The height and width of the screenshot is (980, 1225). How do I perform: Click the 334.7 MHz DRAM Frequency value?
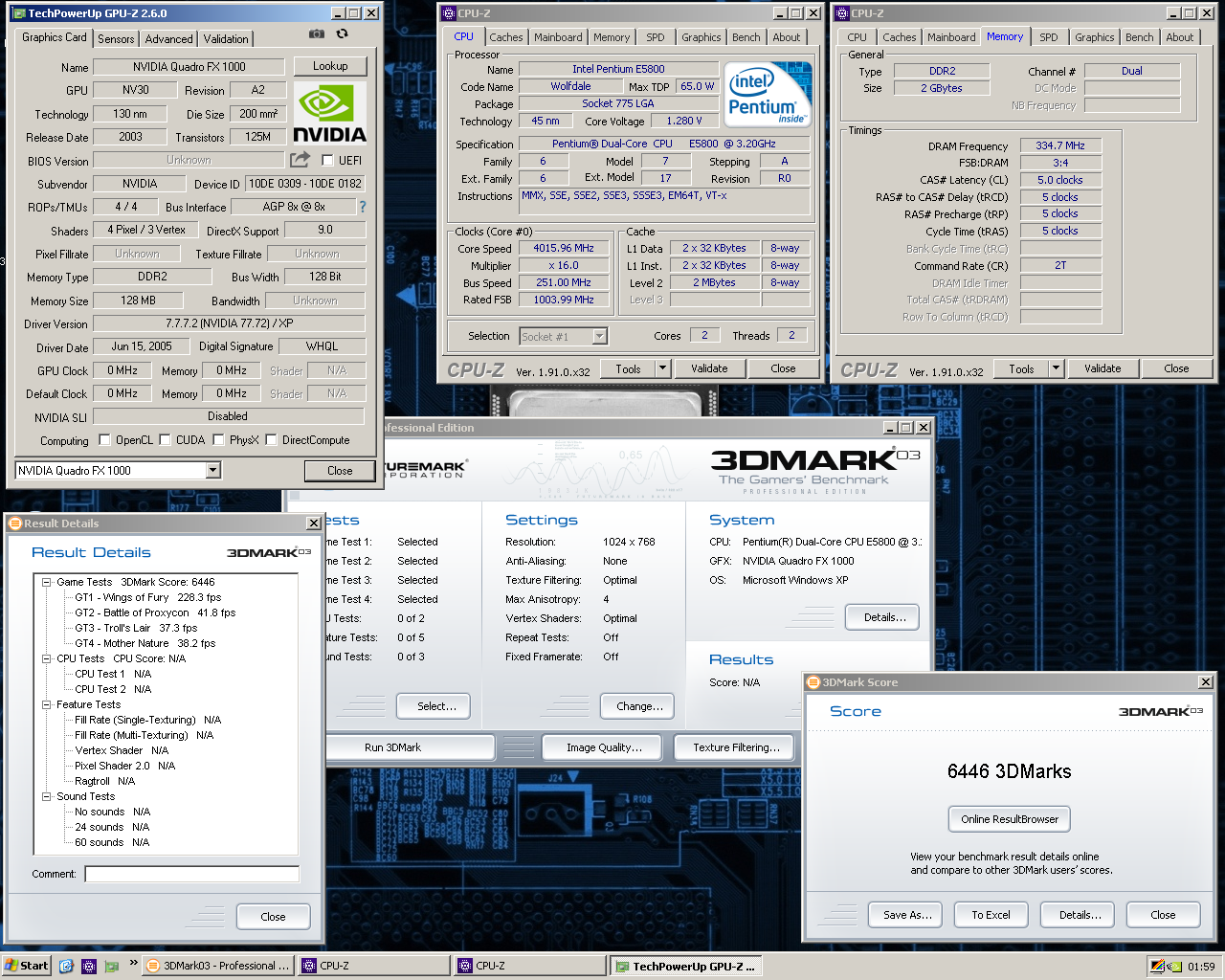click(x=1060, y=145)
